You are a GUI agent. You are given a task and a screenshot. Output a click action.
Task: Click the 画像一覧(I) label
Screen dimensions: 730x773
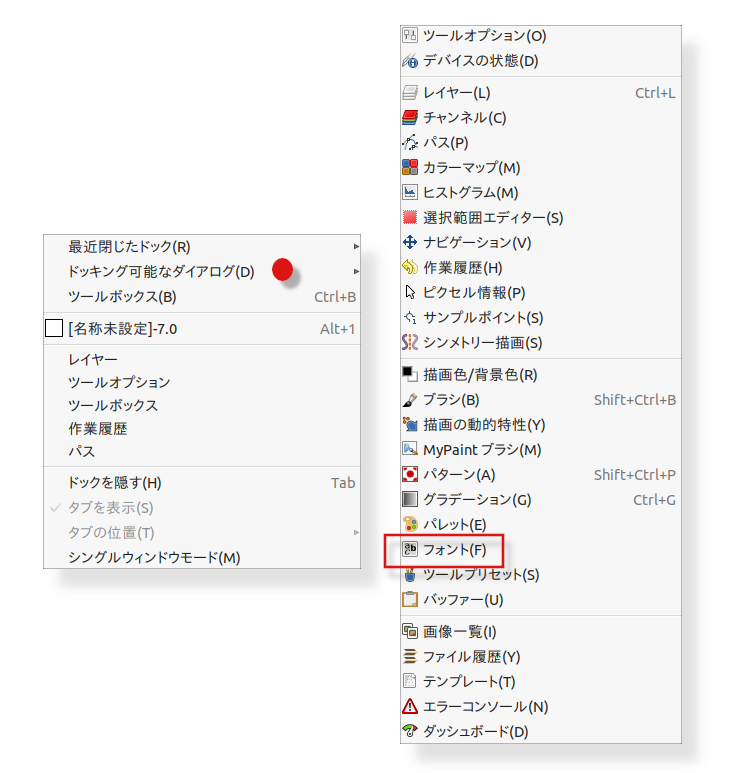459,632
